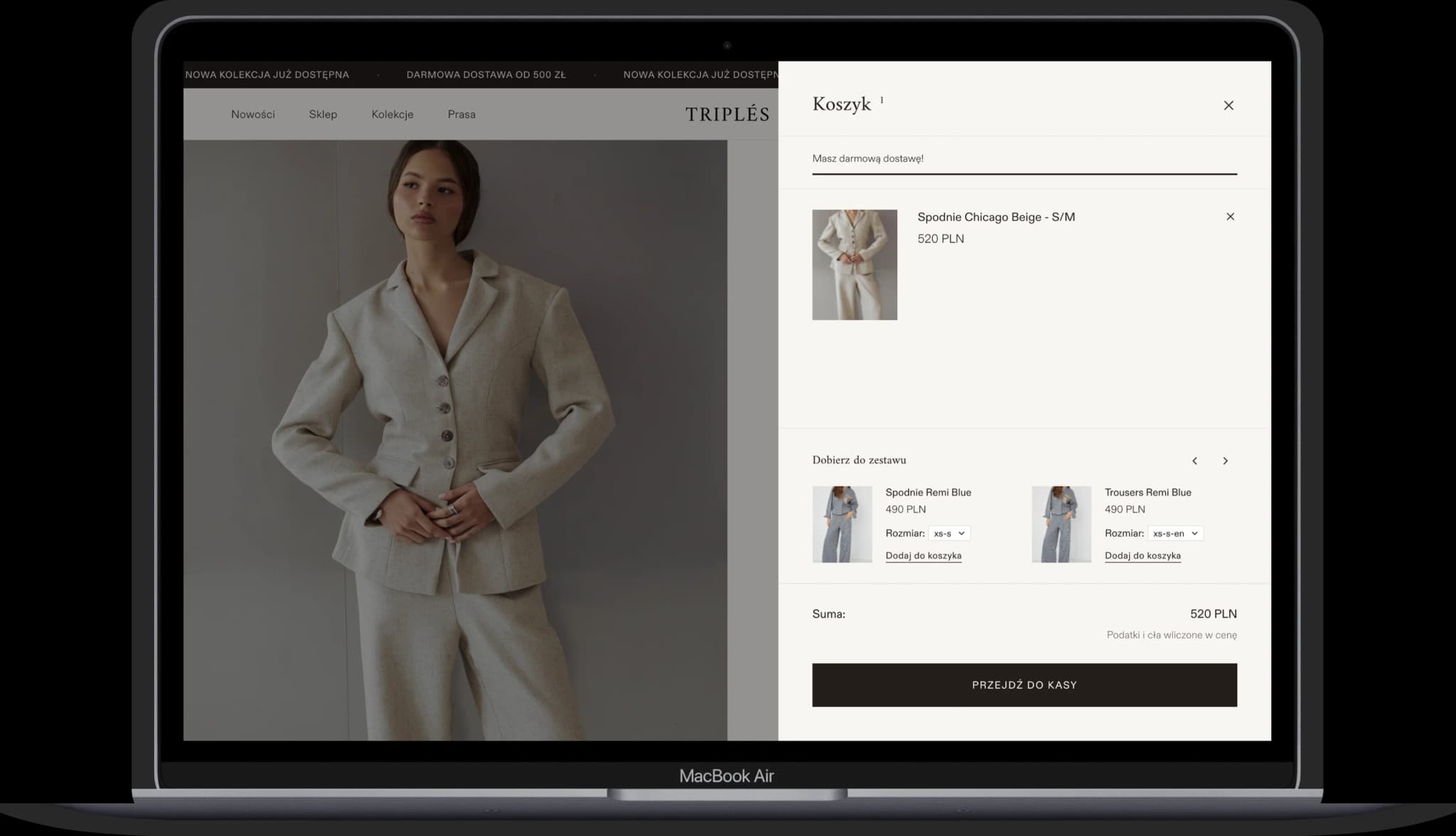Open the Prasa page from the navbar

click(461, 114)
